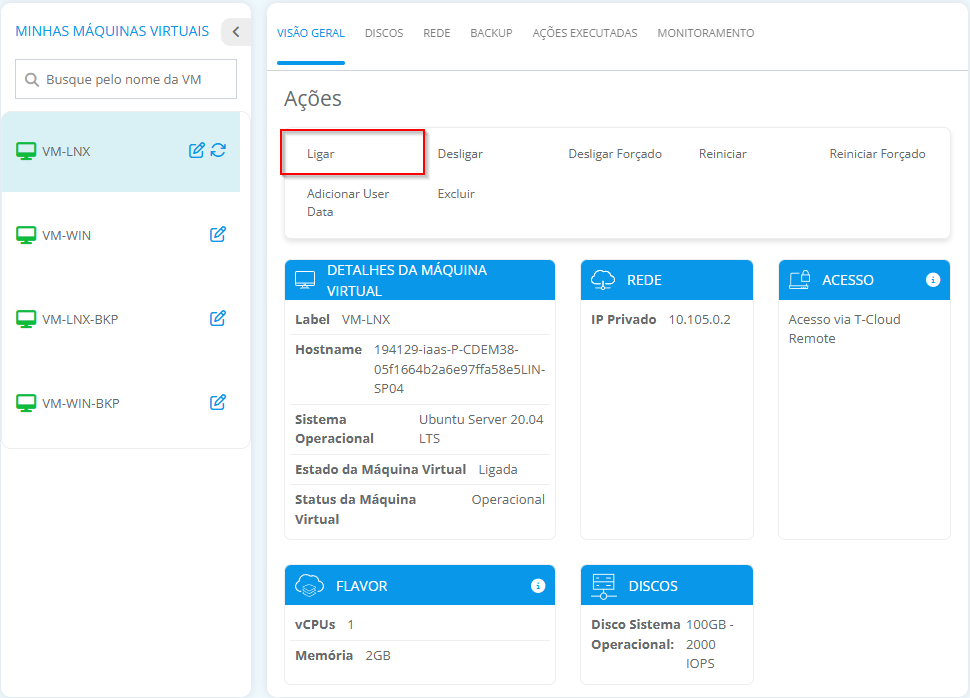Image resolution: width=970 pixels, height=698 pixels.
Task: Click Adicionar User Data action
Action: tap(348, 202)
